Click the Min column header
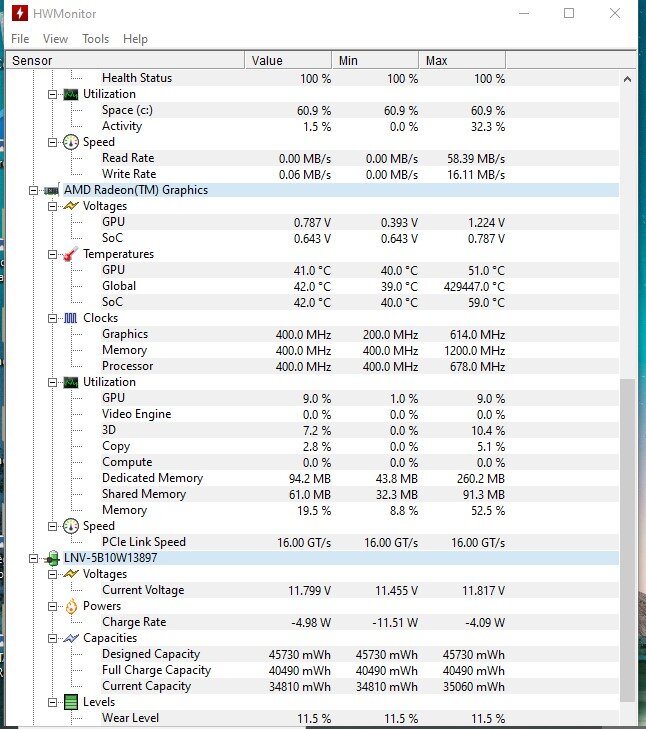646x729 pixels. coord(375,60)
